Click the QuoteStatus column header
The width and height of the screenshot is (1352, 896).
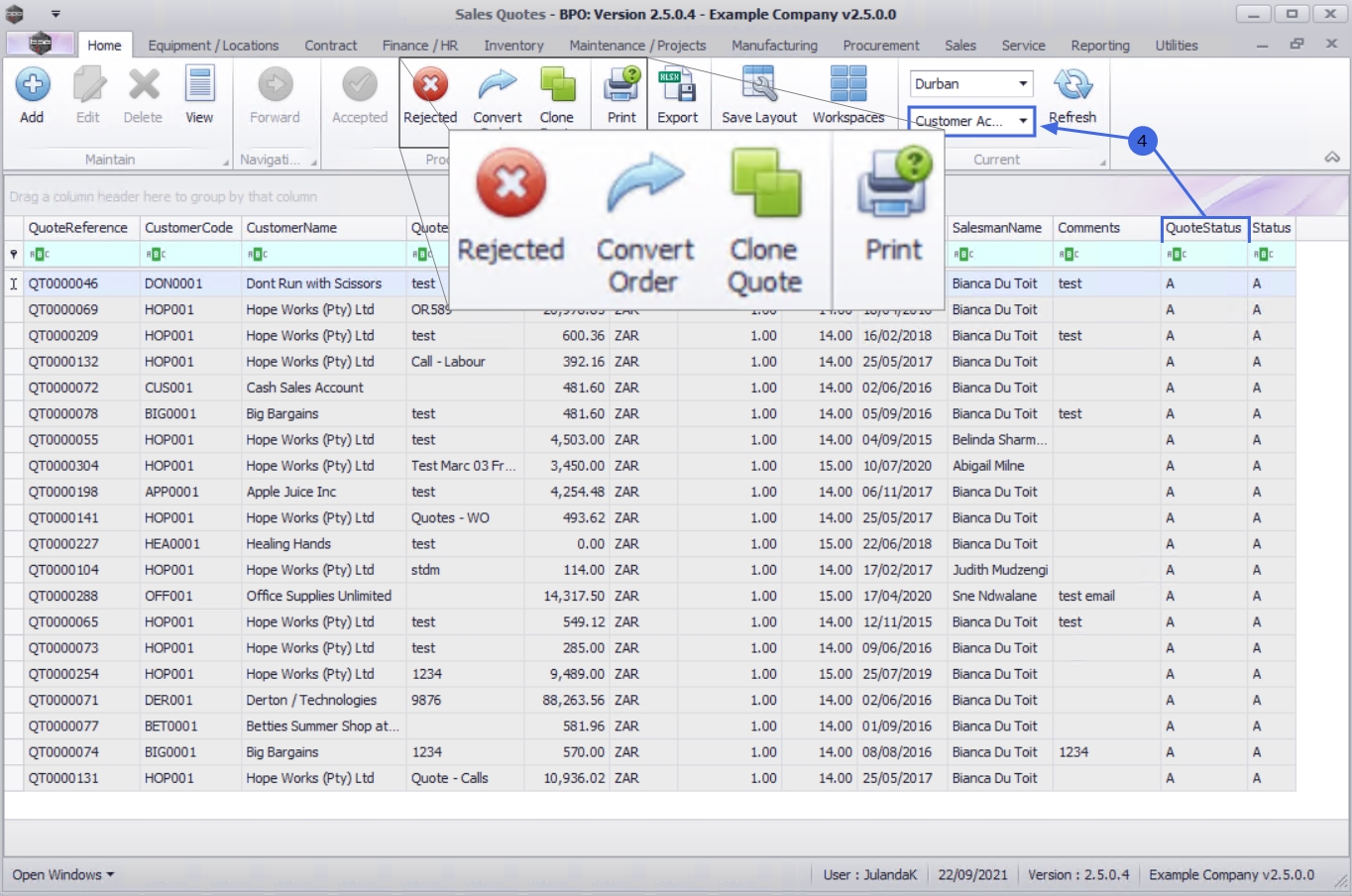coord(1203,228)
